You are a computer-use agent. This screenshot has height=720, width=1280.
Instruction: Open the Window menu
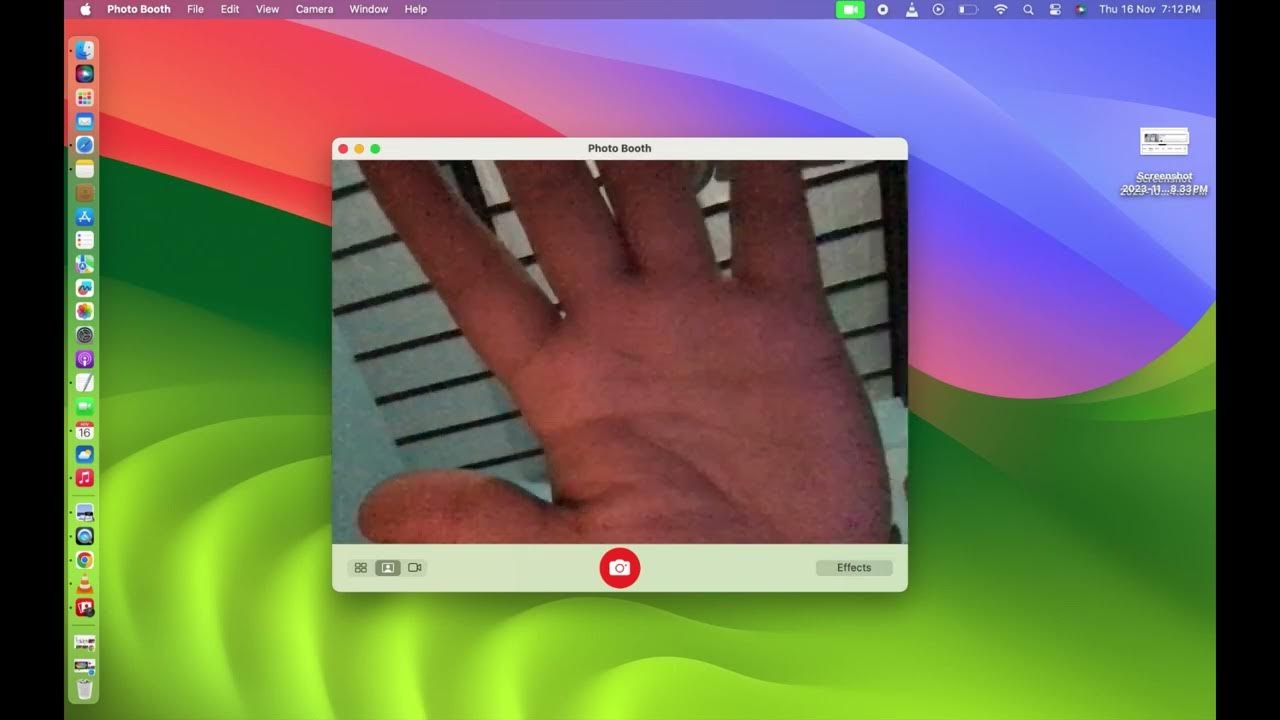(369, 9)
